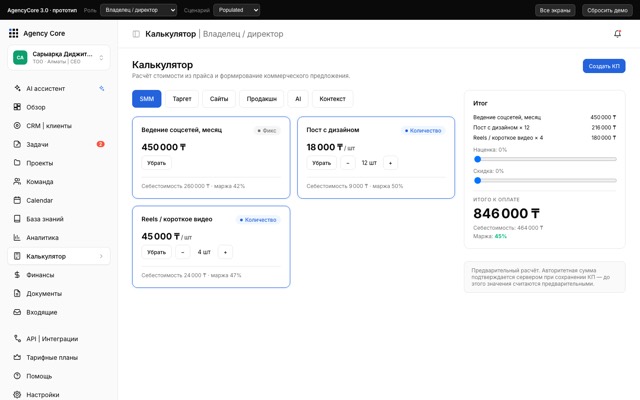Click the Проекты folder icon

[x=17, y=163]
